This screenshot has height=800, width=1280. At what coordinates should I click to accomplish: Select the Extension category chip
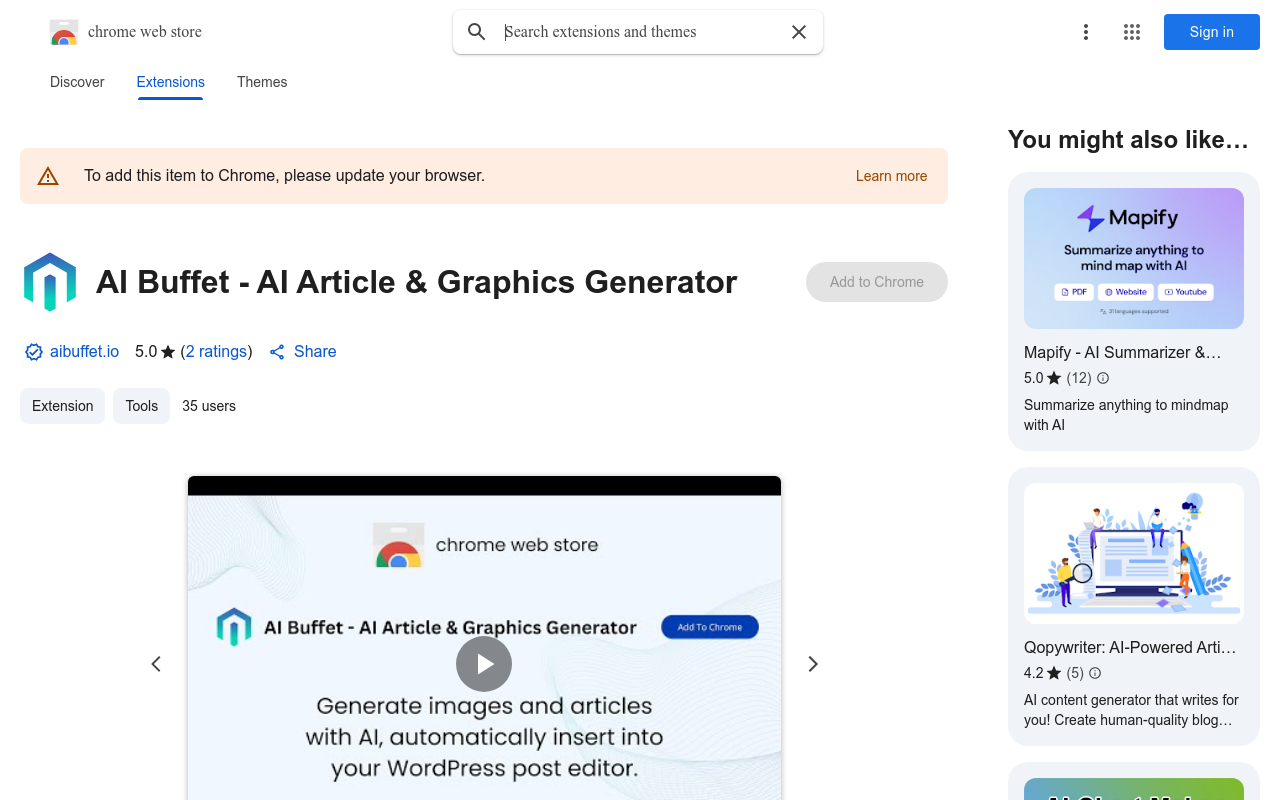[62, 406]
